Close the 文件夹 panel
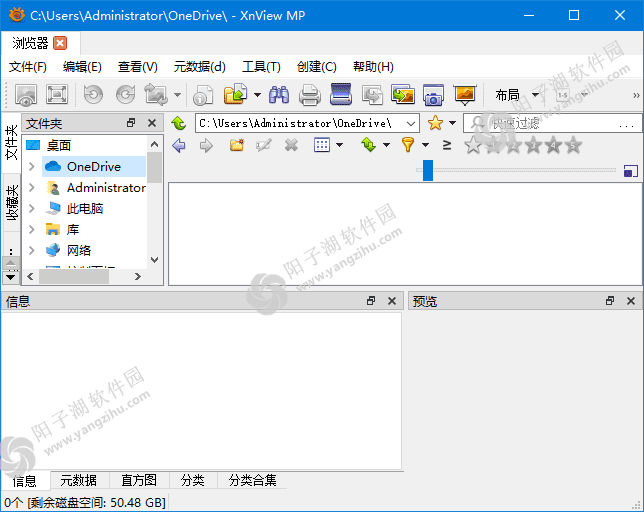The width and height of the screenshot is (644, 512). pos(152,123)
